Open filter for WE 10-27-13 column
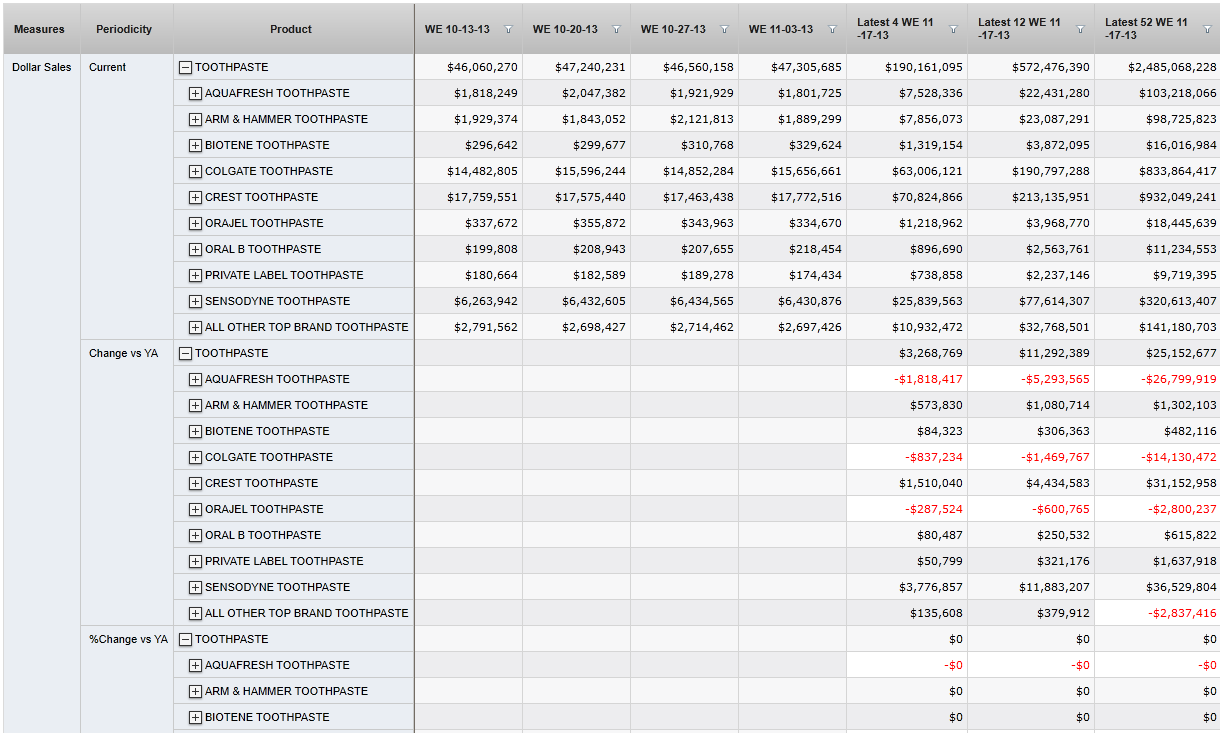This screenshot has width=1220, height=733. coord(724,30)
